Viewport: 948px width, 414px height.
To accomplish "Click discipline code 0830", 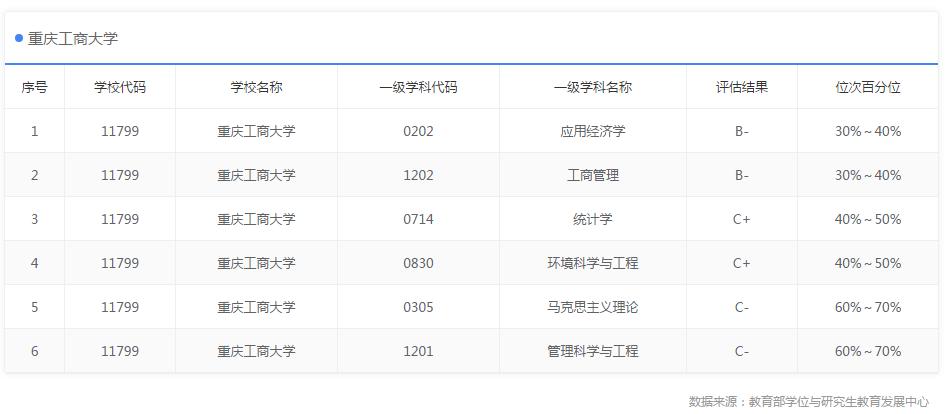I will (418, 263).
